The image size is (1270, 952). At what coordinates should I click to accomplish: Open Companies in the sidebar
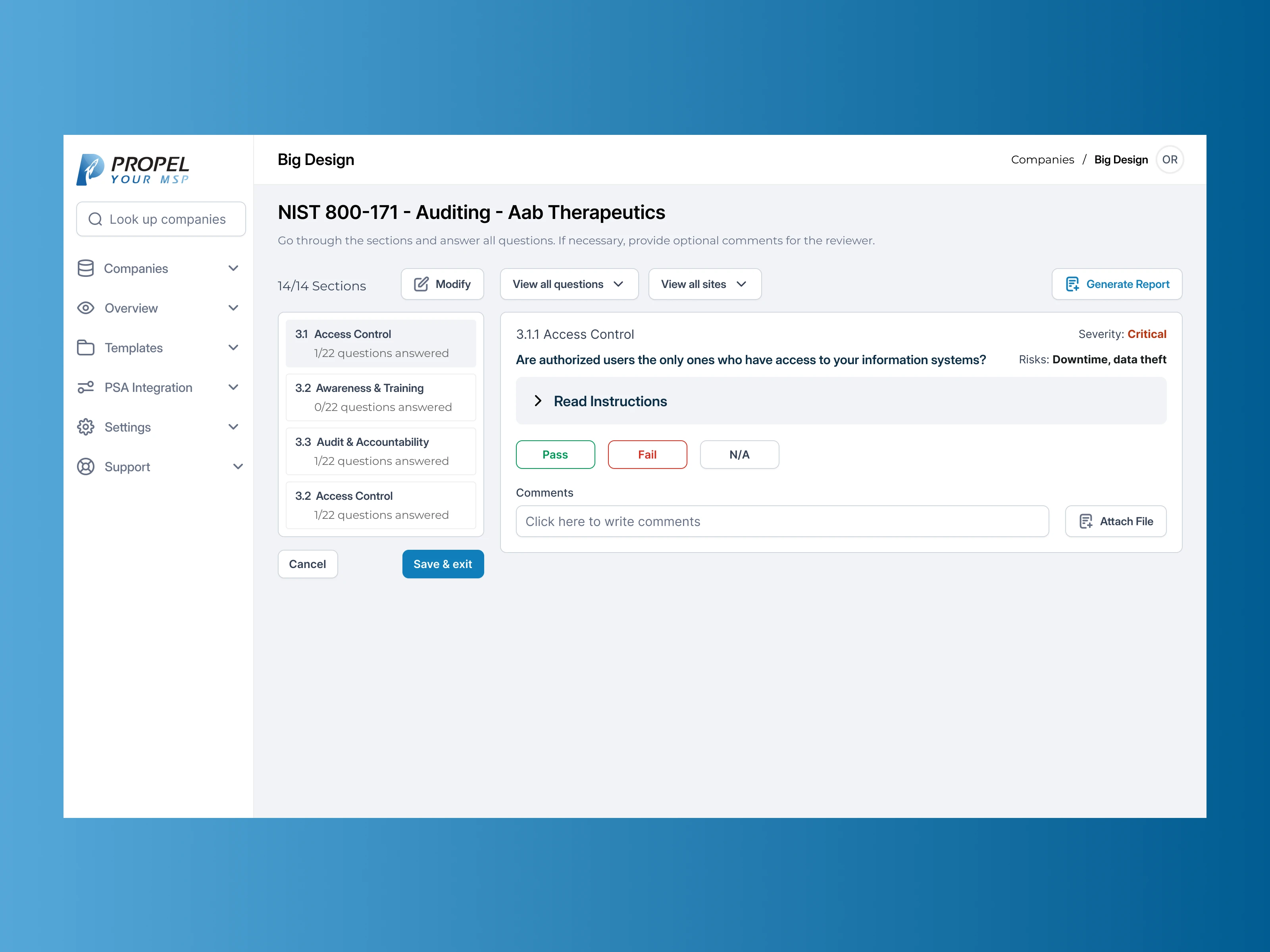point(158,268)
